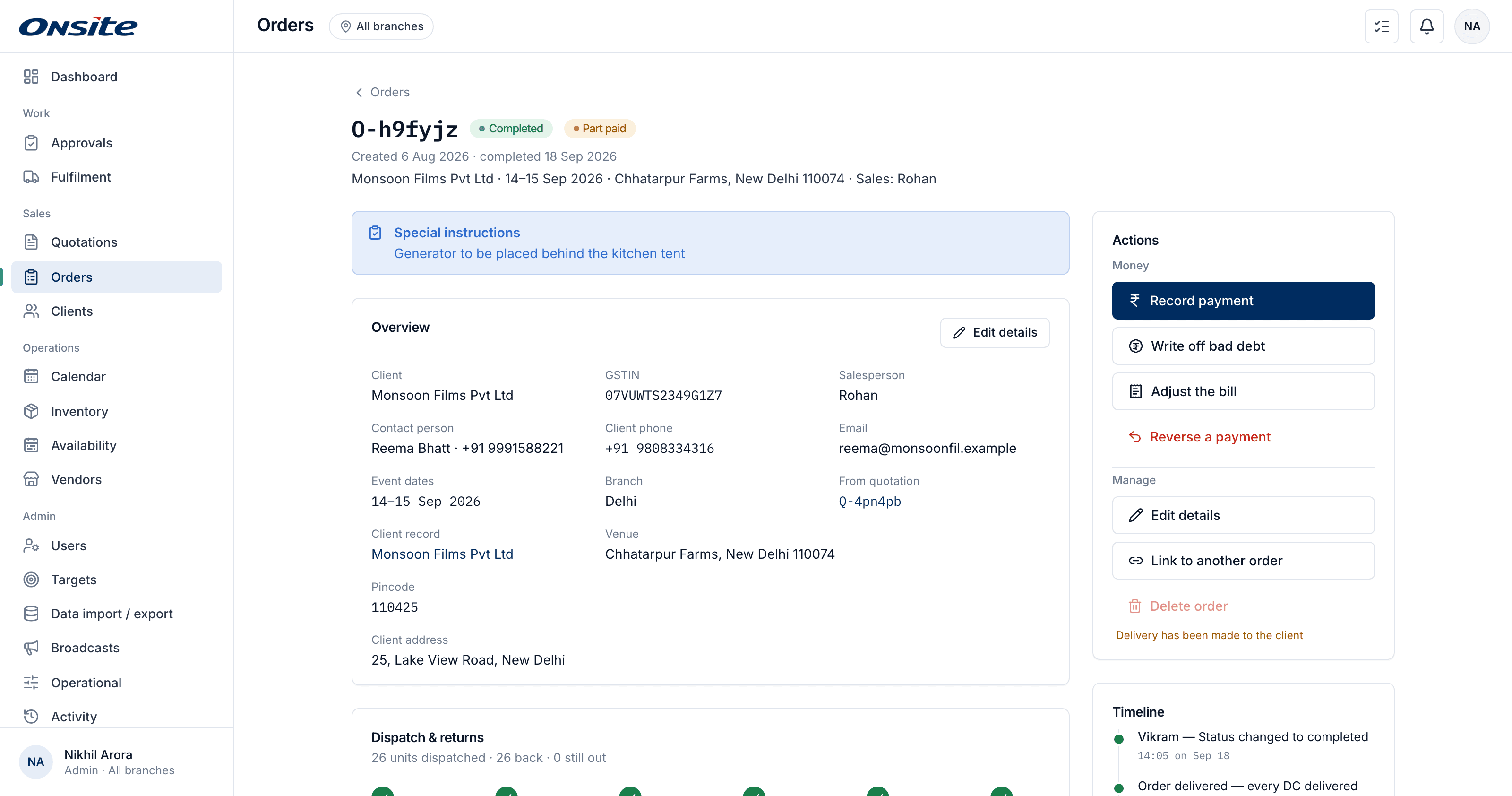Image resolution: width=1512 pixels, height=796 pixels.
Task: Open the checklist tasks icon in header
Action: pyautogui.click(x=1381, y=26)
